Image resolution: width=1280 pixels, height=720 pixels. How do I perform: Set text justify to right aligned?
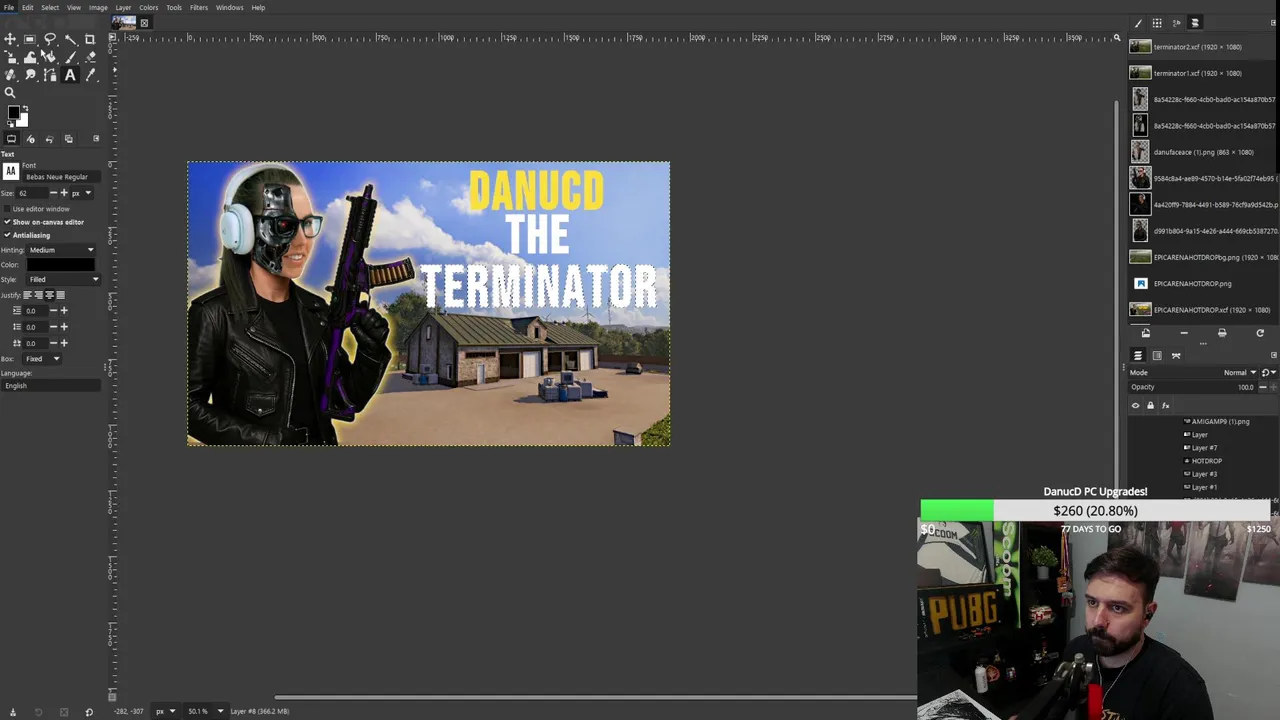(x=38, y=295)
